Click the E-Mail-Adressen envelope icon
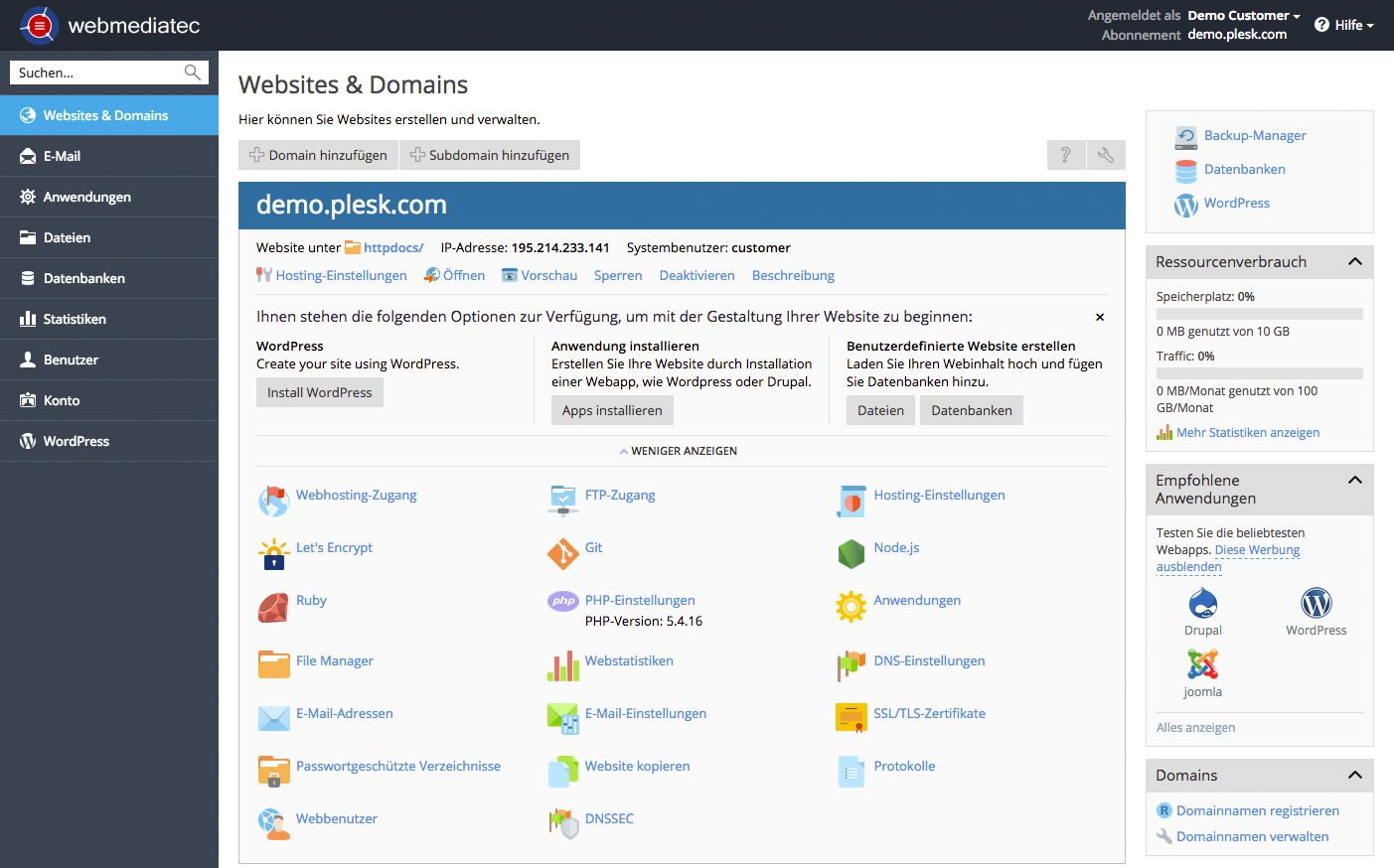This screenshot has height=868, width=1394. [273, 718]
